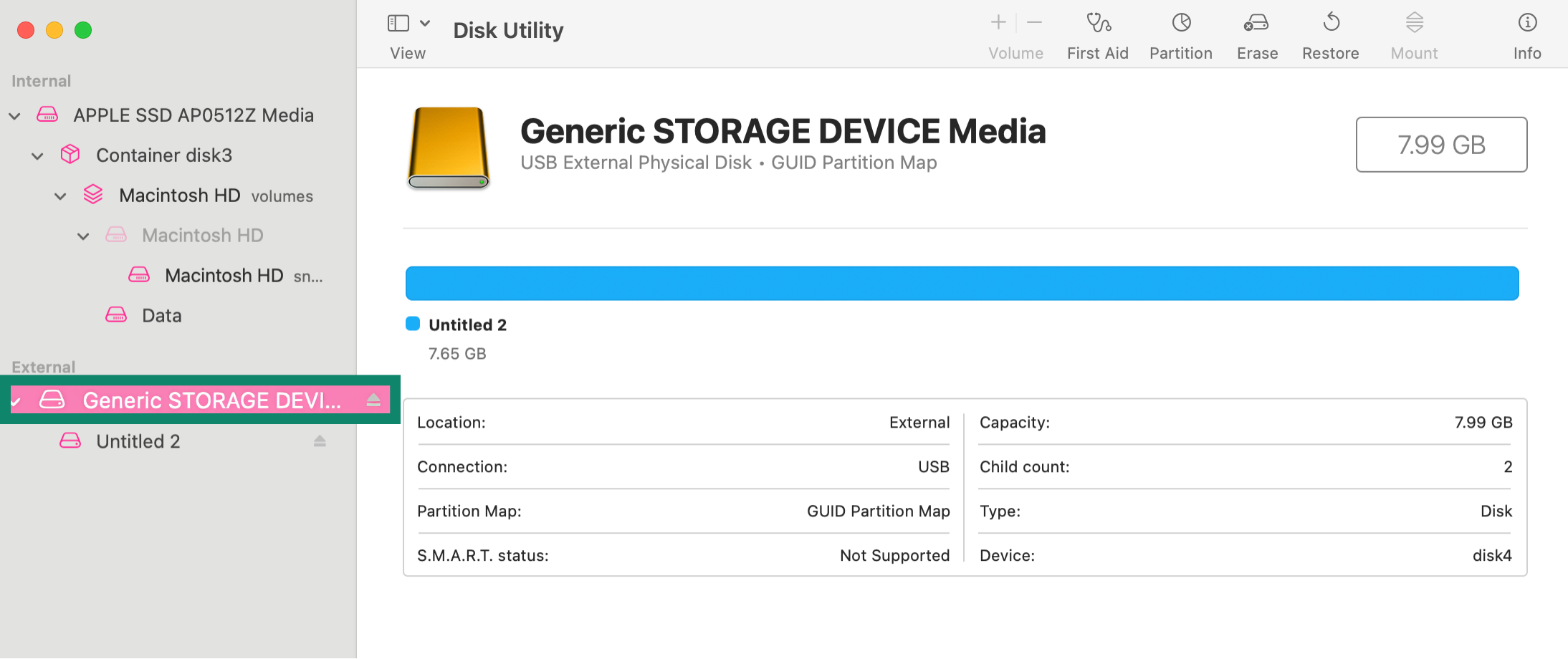Open the Partition tool
Screen dimensions: 1568x659
point(1180,34)
